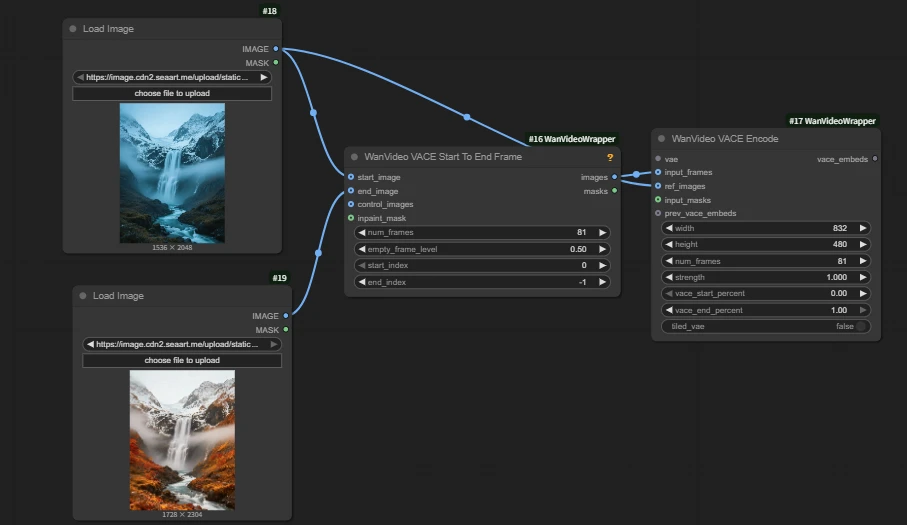Click choose file to upload in Load Image #19
This screenshot has width=907, height=525.
pos(182,361)
